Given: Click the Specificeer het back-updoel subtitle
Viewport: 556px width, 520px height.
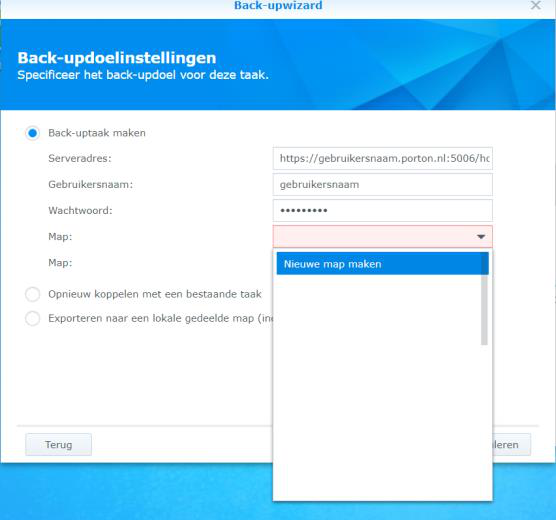Looking at the screenshot, I should [x=143, y=75].
